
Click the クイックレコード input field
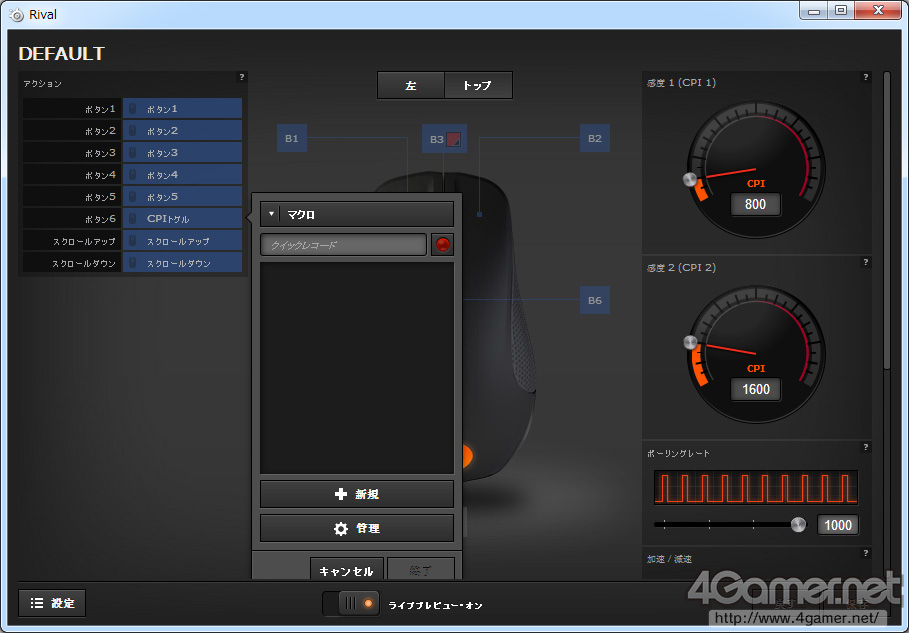click(x=343, y=245)
